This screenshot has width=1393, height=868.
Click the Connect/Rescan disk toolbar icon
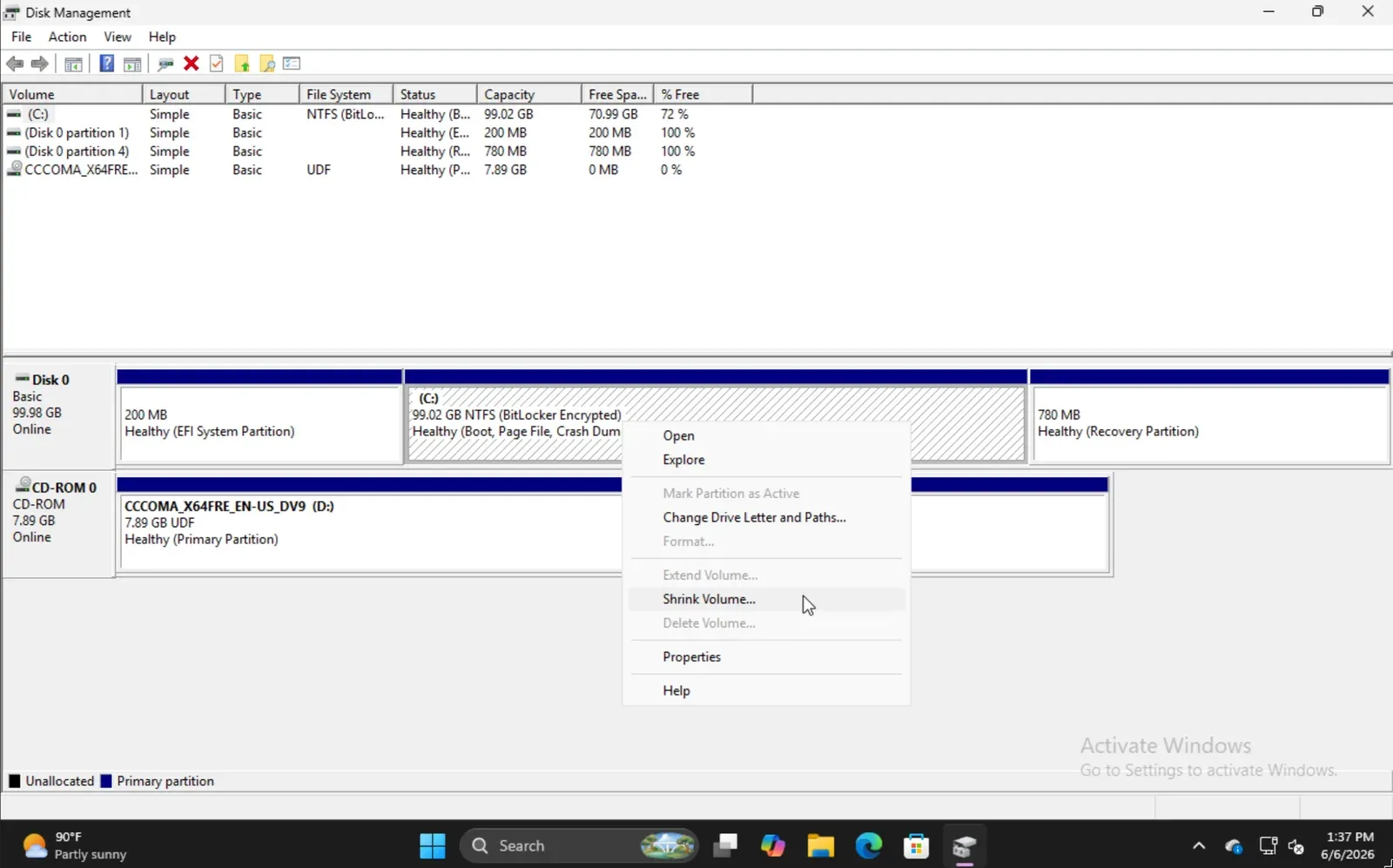(165, 64)
